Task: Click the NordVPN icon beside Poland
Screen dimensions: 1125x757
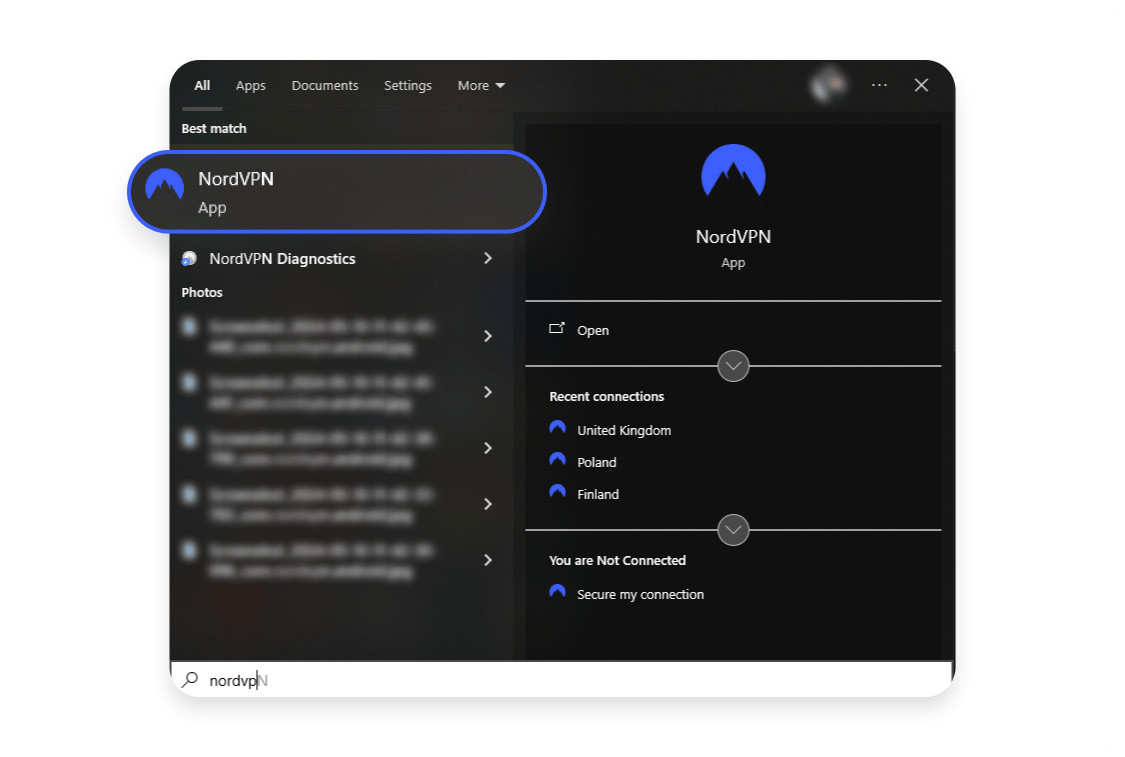Action: point(557,459)
